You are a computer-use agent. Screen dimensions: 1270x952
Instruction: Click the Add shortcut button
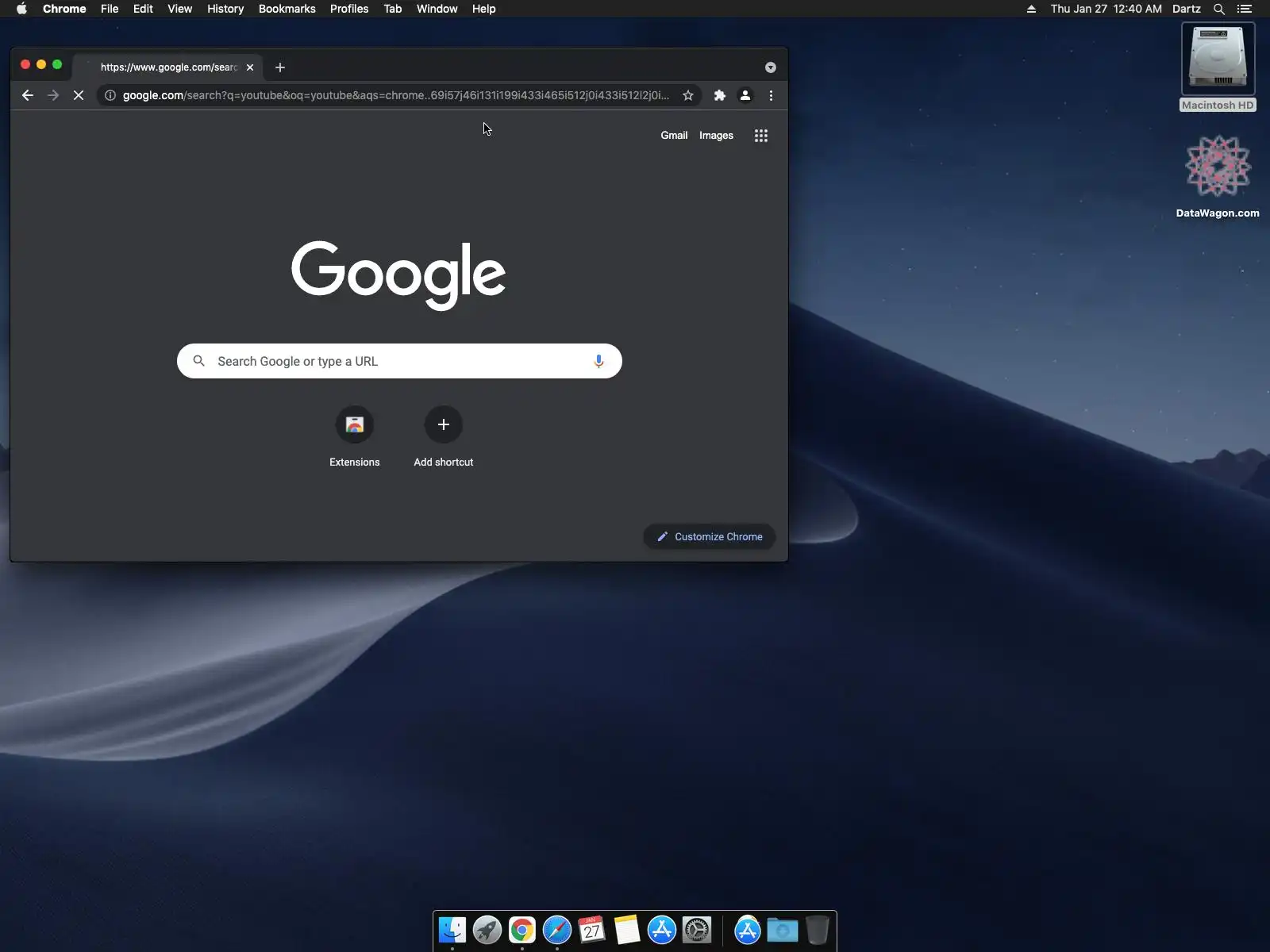coord(444,437)
